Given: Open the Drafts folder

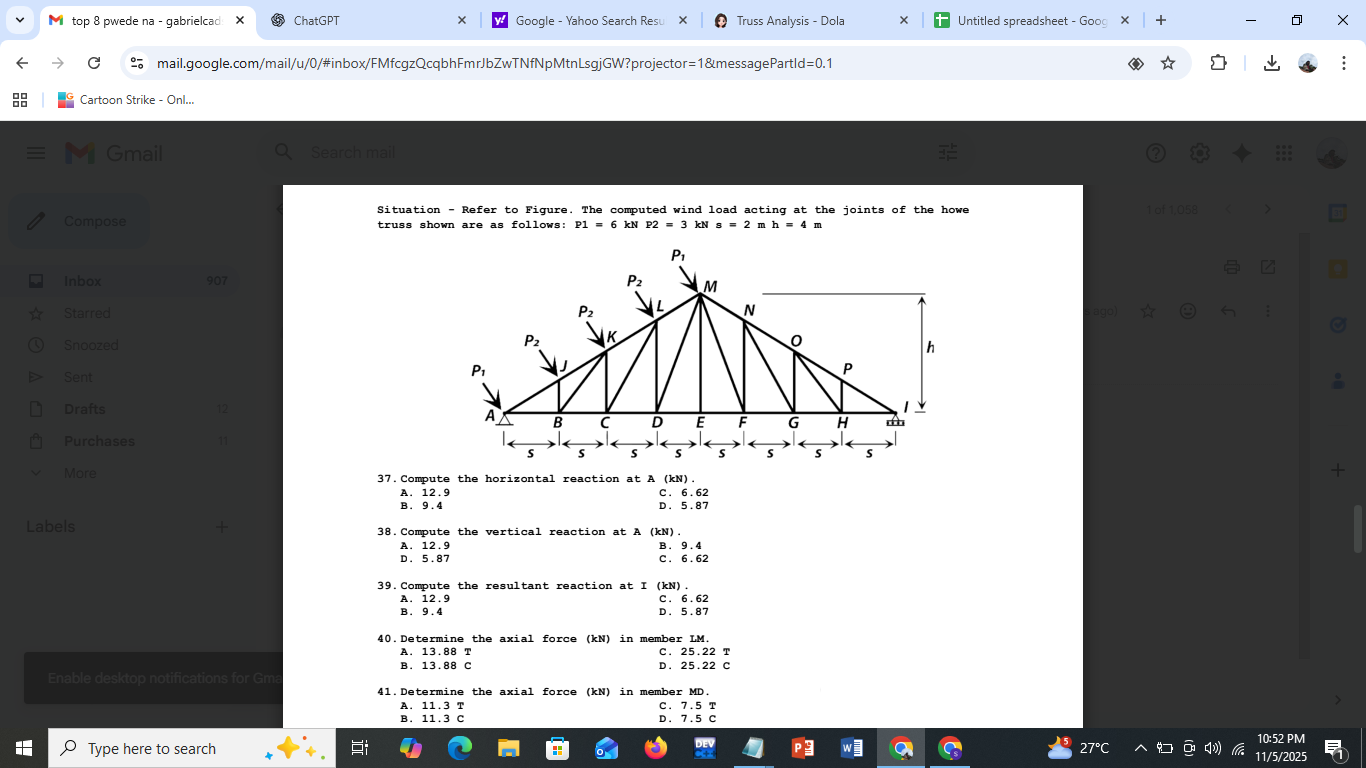Looking at the screenshot, I should tap(124, 409).
